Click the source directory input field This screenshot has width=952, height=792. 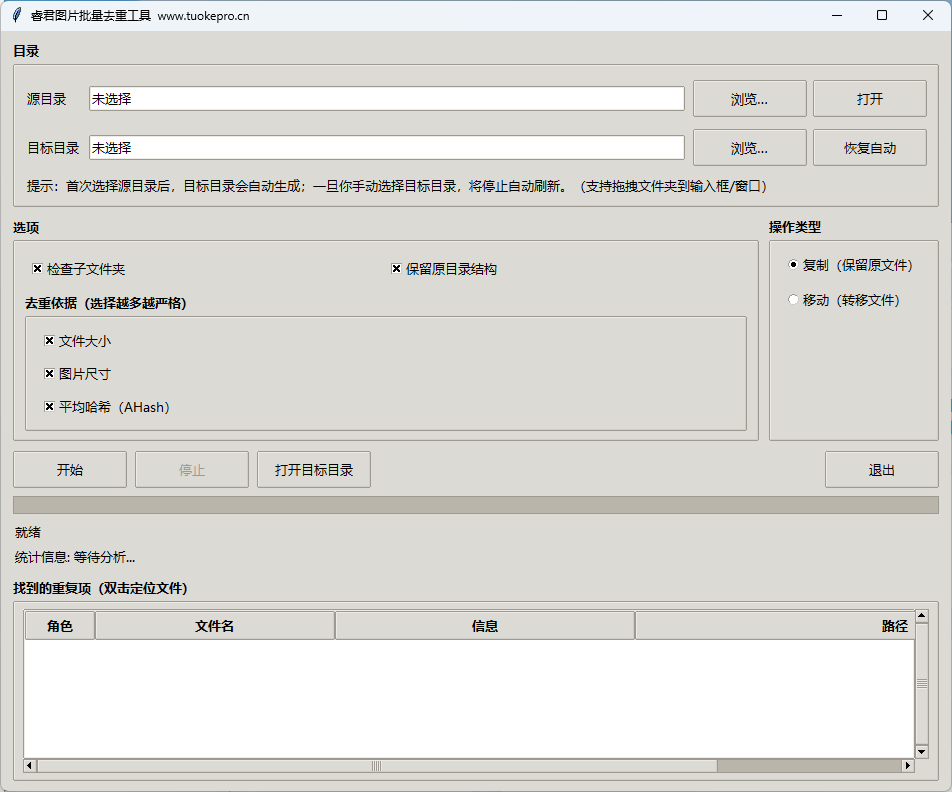coord(387,98)
